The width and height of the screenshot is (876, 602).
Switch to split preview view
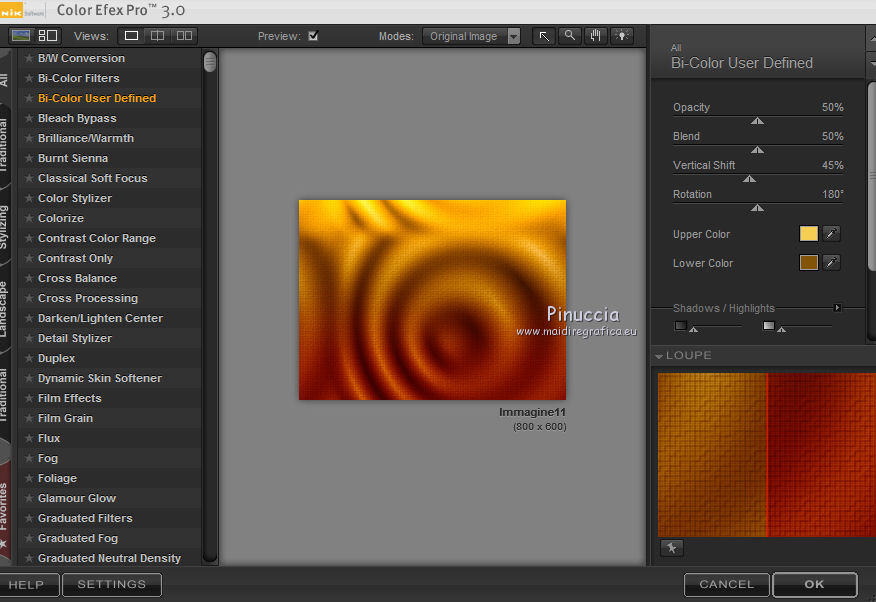click(x=157, y=36)
